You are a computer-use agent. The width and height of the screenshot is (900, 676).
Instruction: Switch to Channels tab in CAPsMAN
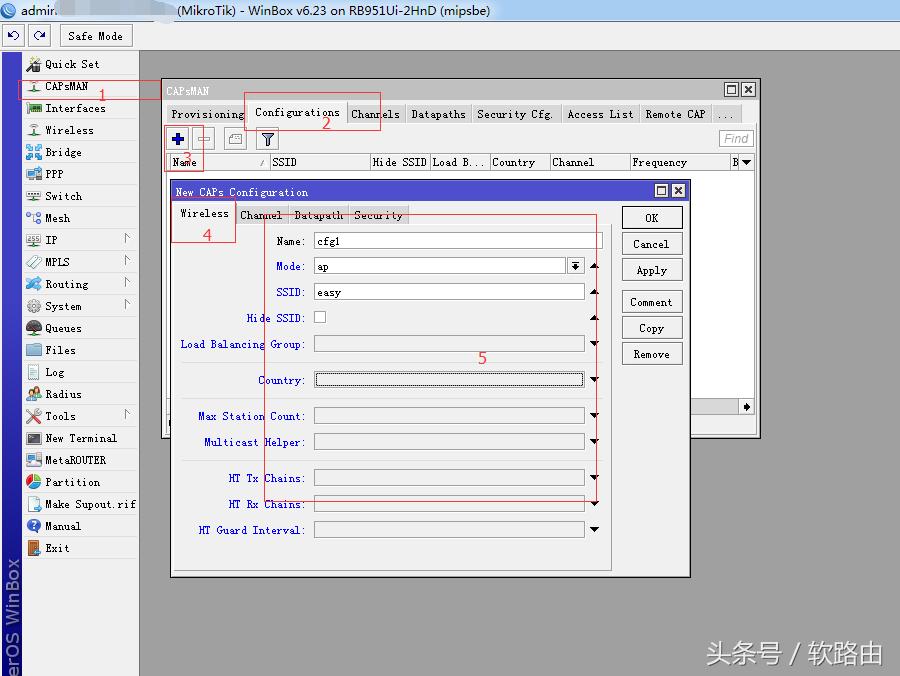click(375, 114)
